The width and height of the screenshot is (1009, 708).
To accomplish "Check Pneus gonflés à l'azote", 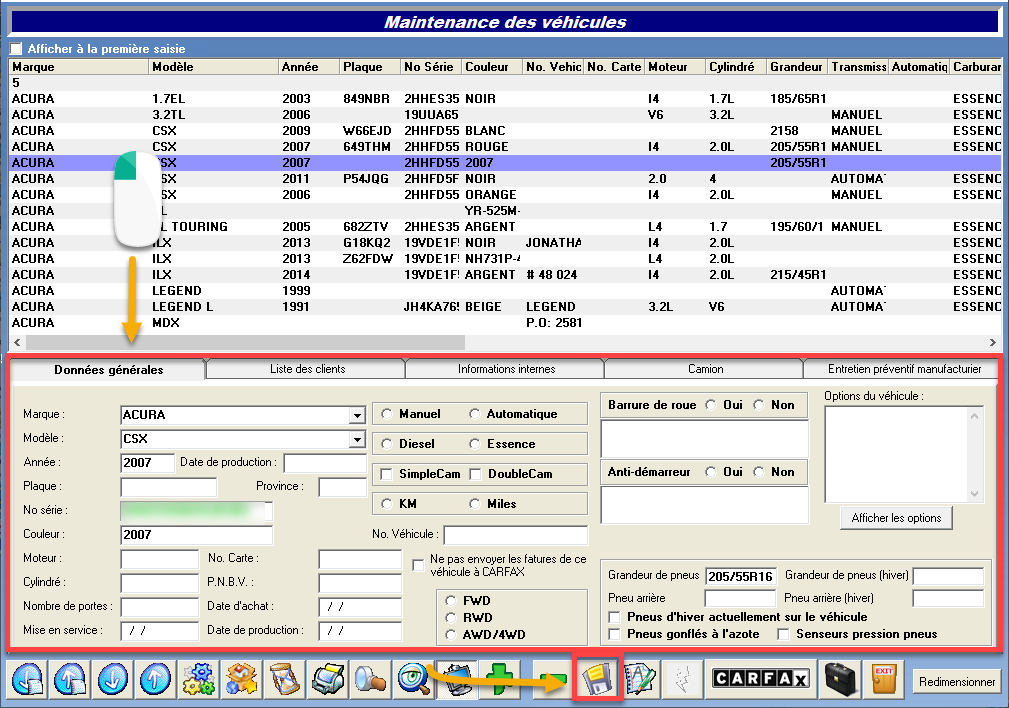I will coord(615,635).
